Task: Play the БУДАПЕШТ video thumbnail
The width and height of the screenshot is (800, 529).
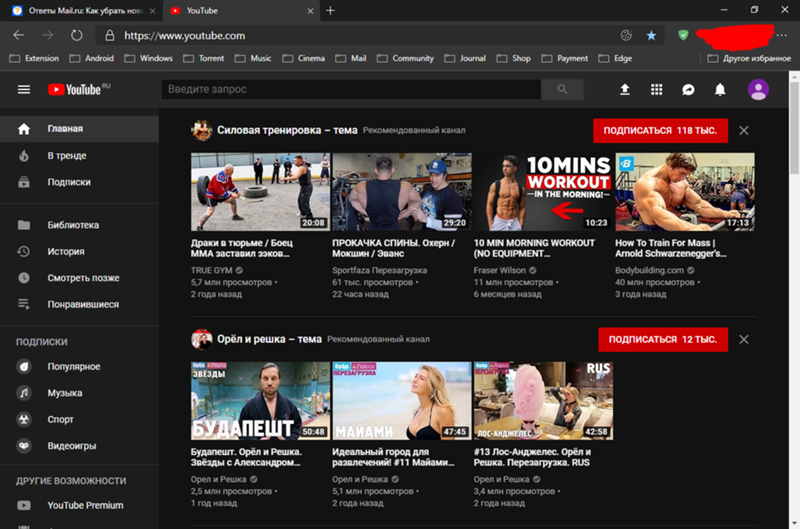Action: click(260, 400)
